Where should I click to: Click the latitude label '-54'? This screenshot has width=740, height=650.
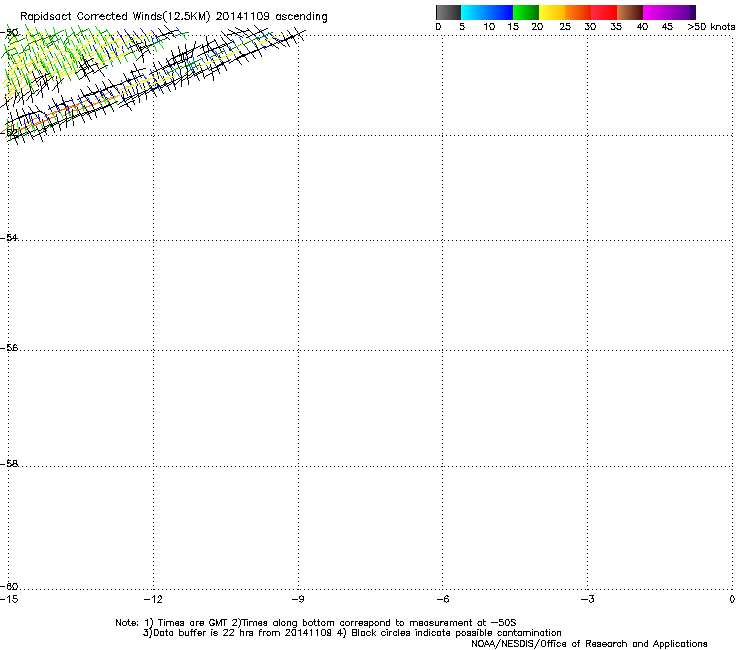point(9,237)
